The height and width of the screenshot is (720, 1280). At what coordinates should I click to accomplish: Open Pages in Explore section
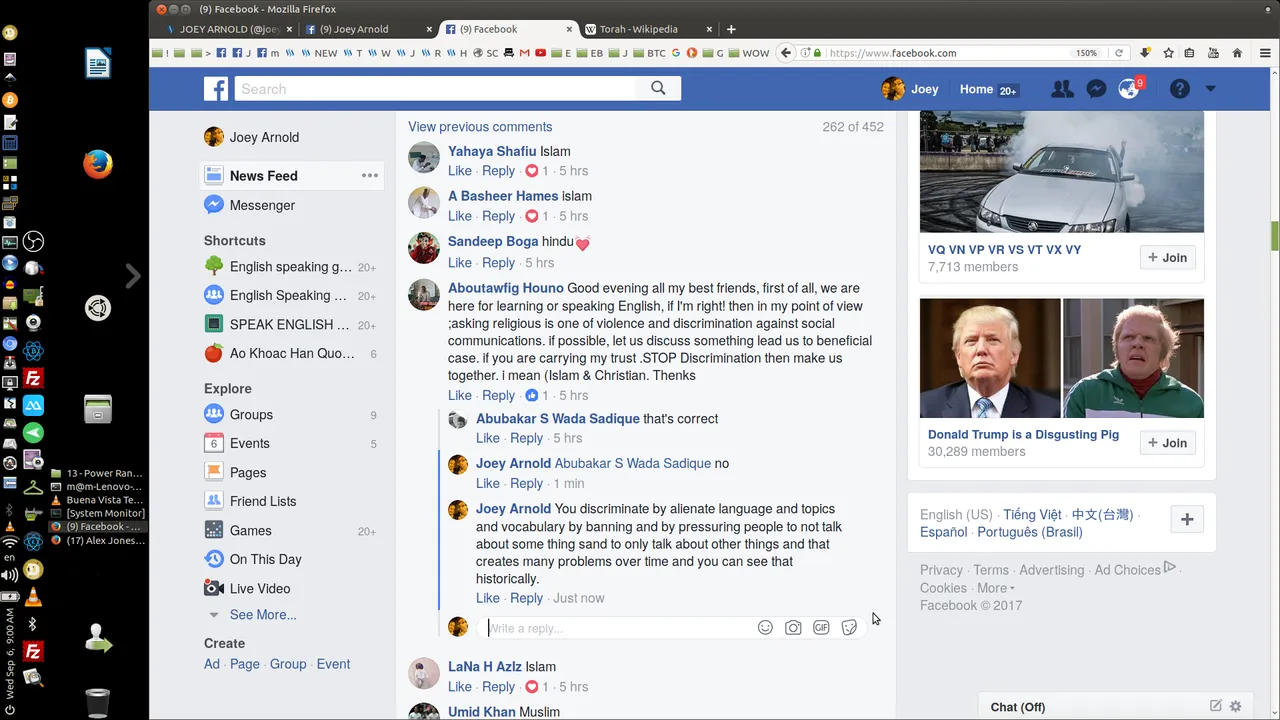click(248, 473)
